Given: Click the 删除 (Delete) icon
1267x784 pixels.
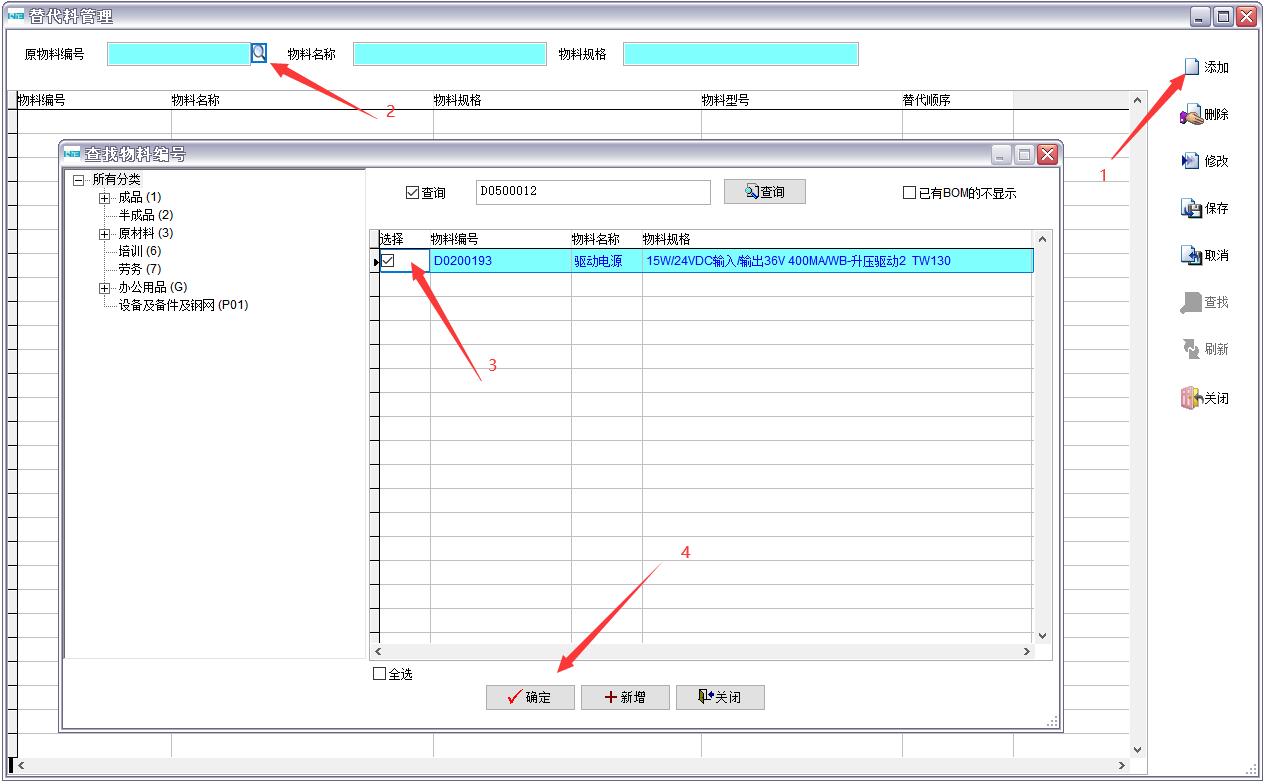Looking at the screenshot, I should (x=1191, y=115).
